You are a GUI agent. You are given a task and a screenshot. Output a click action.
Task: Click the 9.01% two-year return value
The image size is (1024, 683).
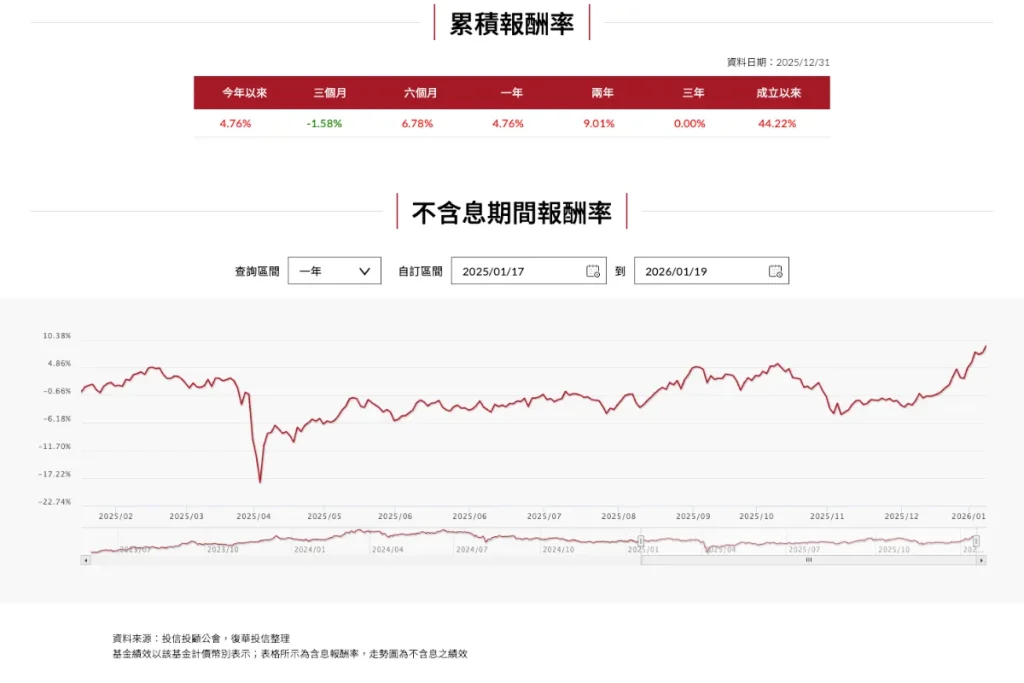pos(599,123)
